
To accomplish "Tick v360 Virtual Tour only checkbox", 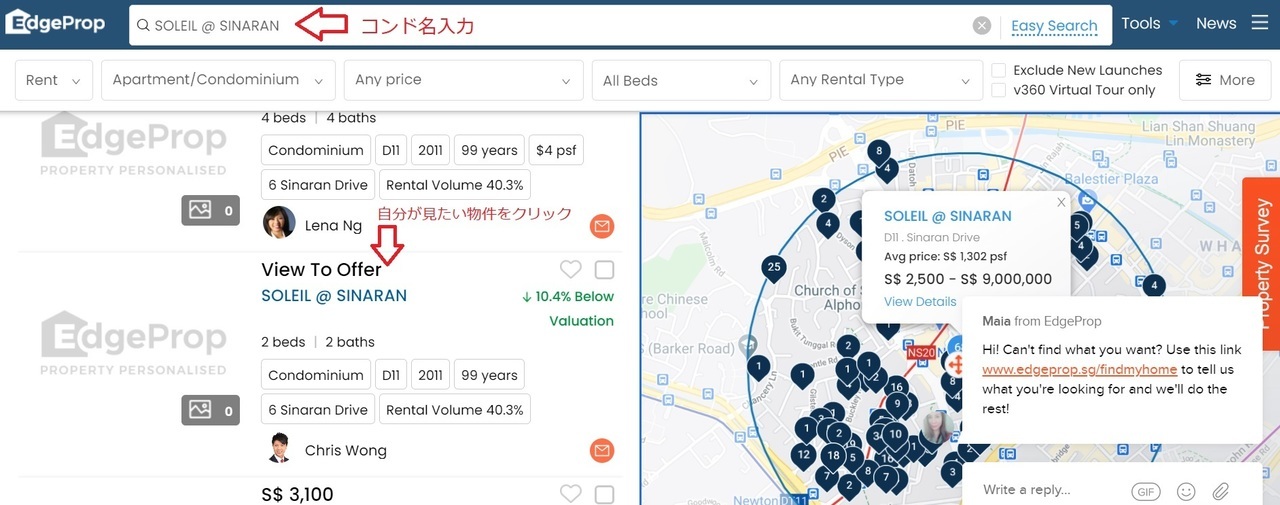I will [998, 90].
